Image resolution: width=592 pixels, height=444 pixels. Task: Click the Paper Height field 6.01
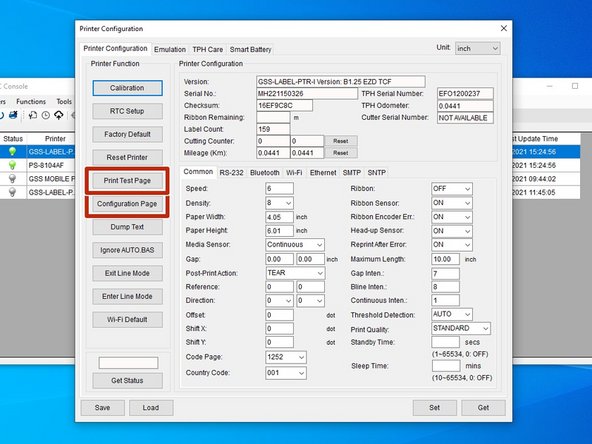pos(279,231)
